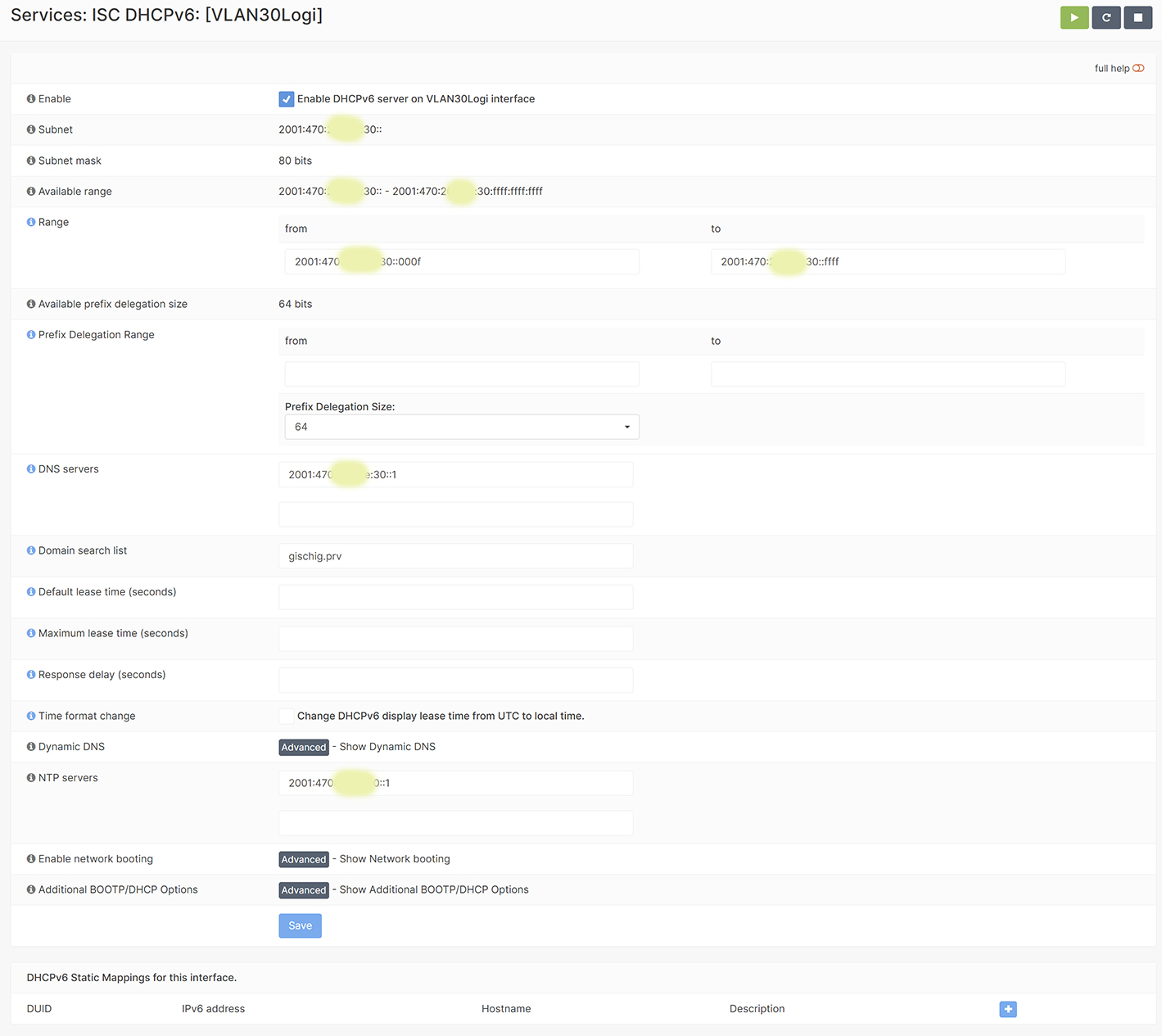The height and width of the screenshot is (1036, 1162).
Task: Show help info icon for Range
Action: [31, 222]
